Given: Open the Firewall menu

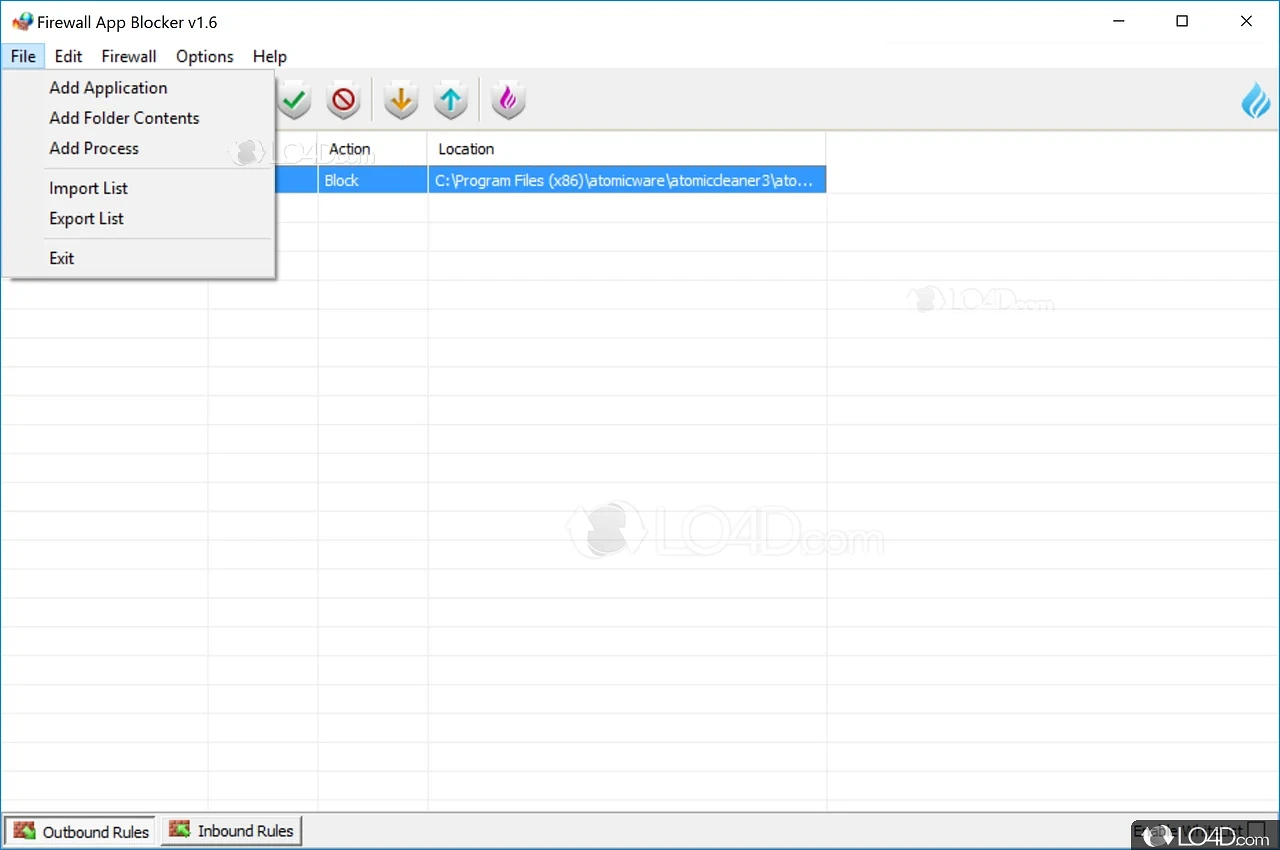Looking at the screenshot, I should [x=129, y=57].
